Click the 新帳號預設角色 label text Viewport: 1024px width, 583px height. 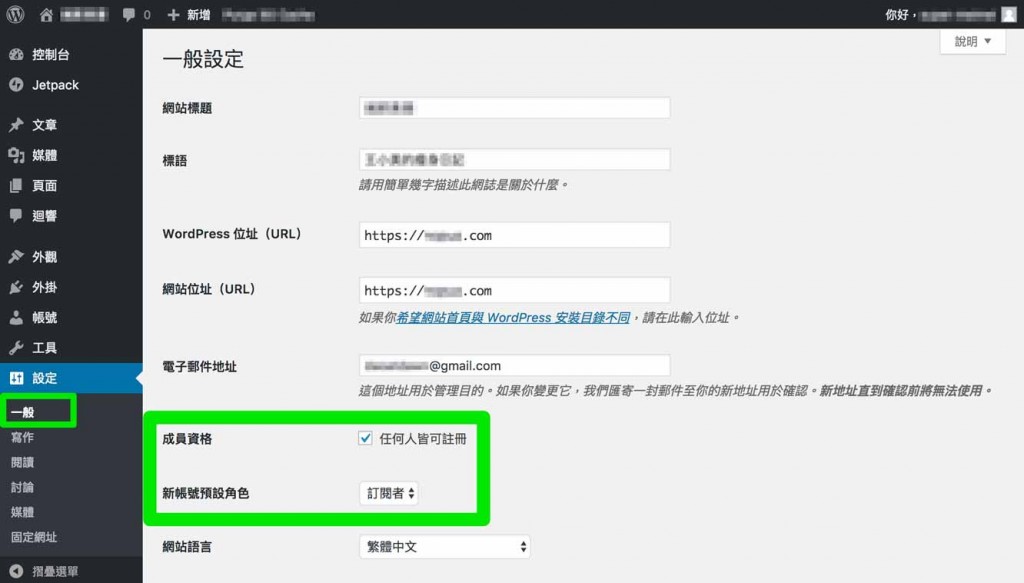point(206,494)
